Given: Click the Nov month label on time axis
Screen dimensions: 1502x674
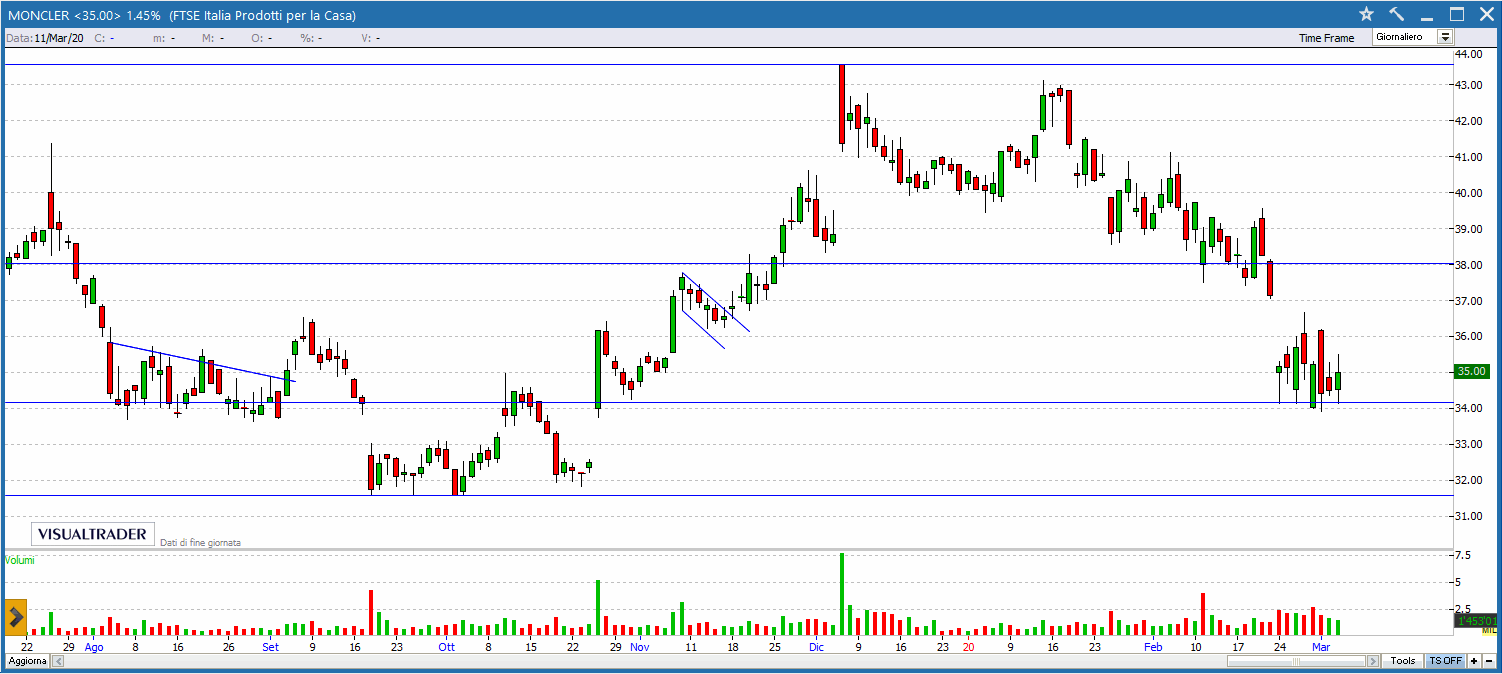Looking at the screenshot, I should tap(639, 647).
